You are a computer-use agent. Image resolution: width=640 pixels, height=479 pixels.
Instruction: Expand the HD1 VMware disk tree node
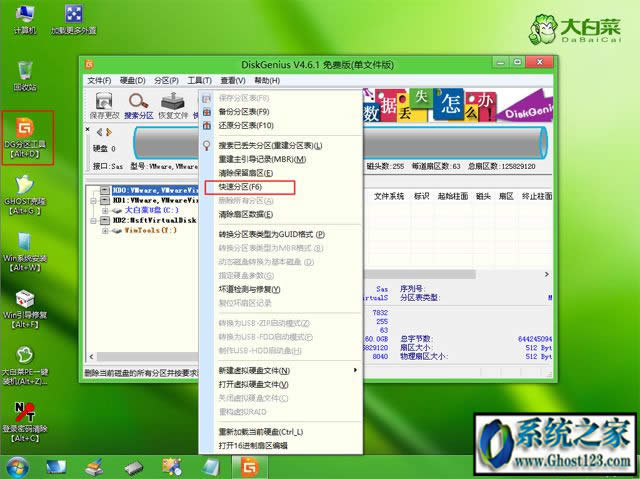(92, 200)
